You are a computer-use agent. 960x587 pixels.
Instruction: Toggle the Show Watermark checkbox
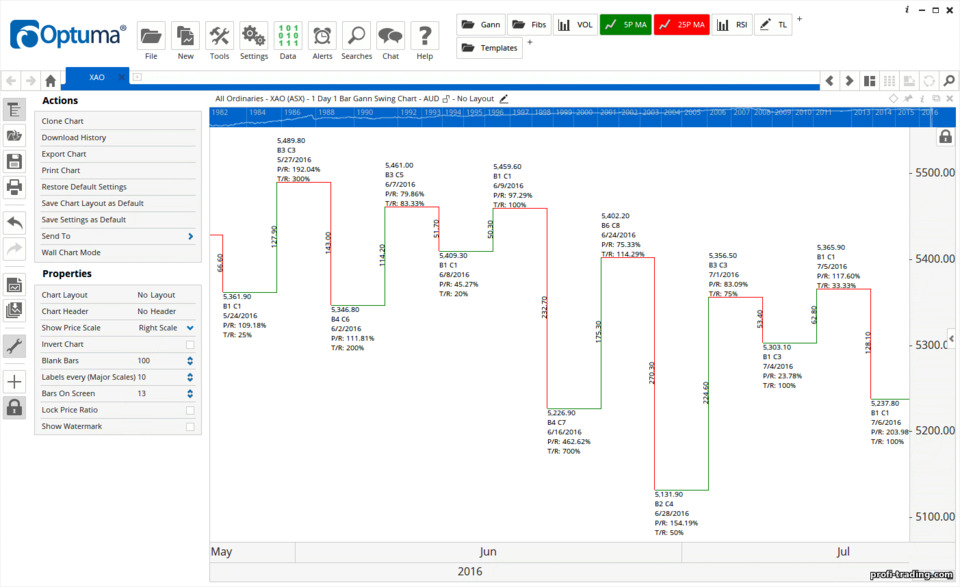pyautogui.click(x=190, y=427)
